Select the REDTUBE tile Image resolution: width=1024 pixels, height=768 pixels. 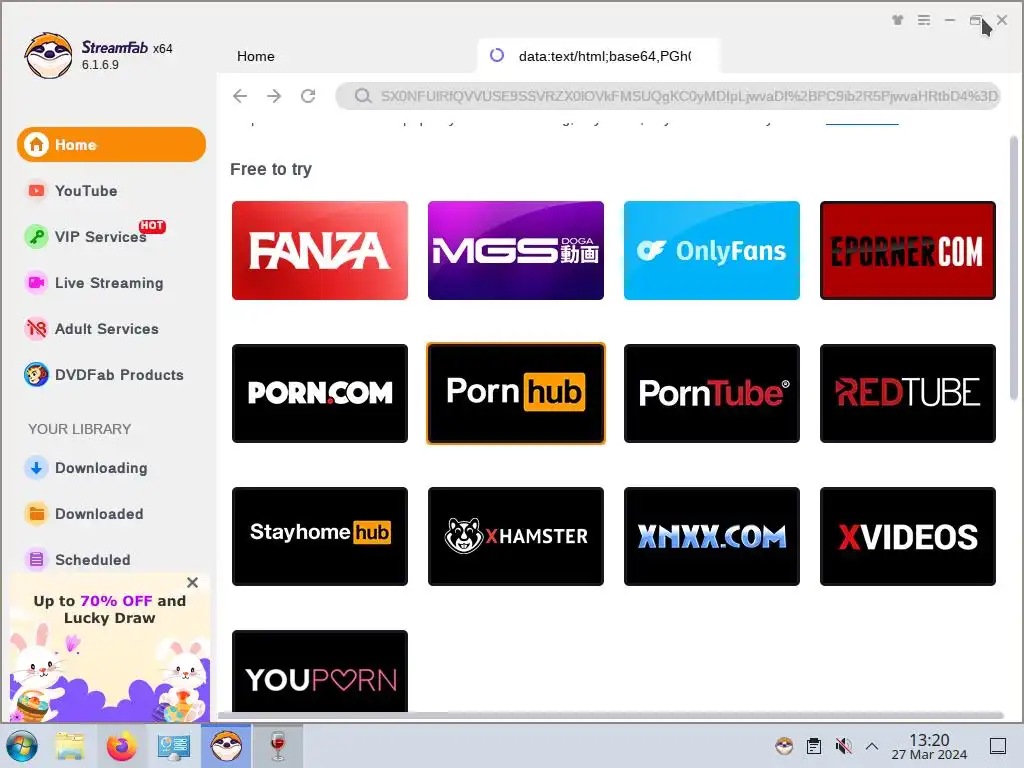908,393
